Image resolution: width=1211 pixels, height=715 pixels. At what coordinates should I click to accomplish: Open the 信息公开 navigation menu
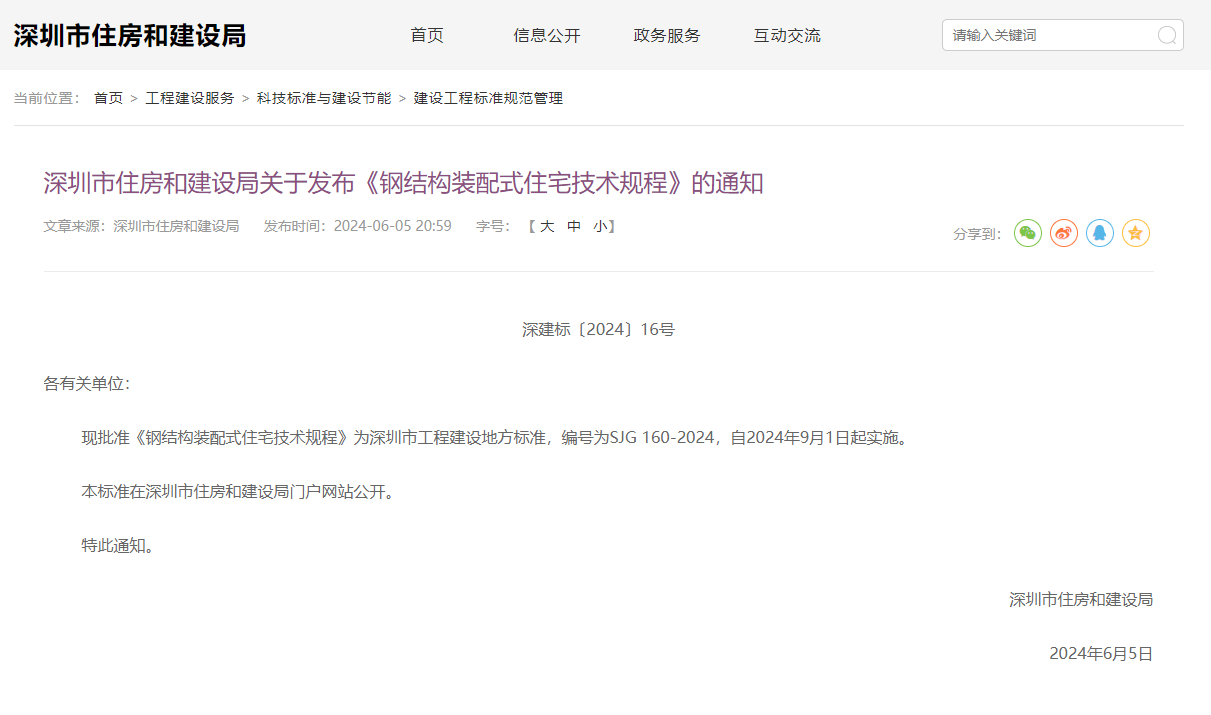(x=547, y=35)
